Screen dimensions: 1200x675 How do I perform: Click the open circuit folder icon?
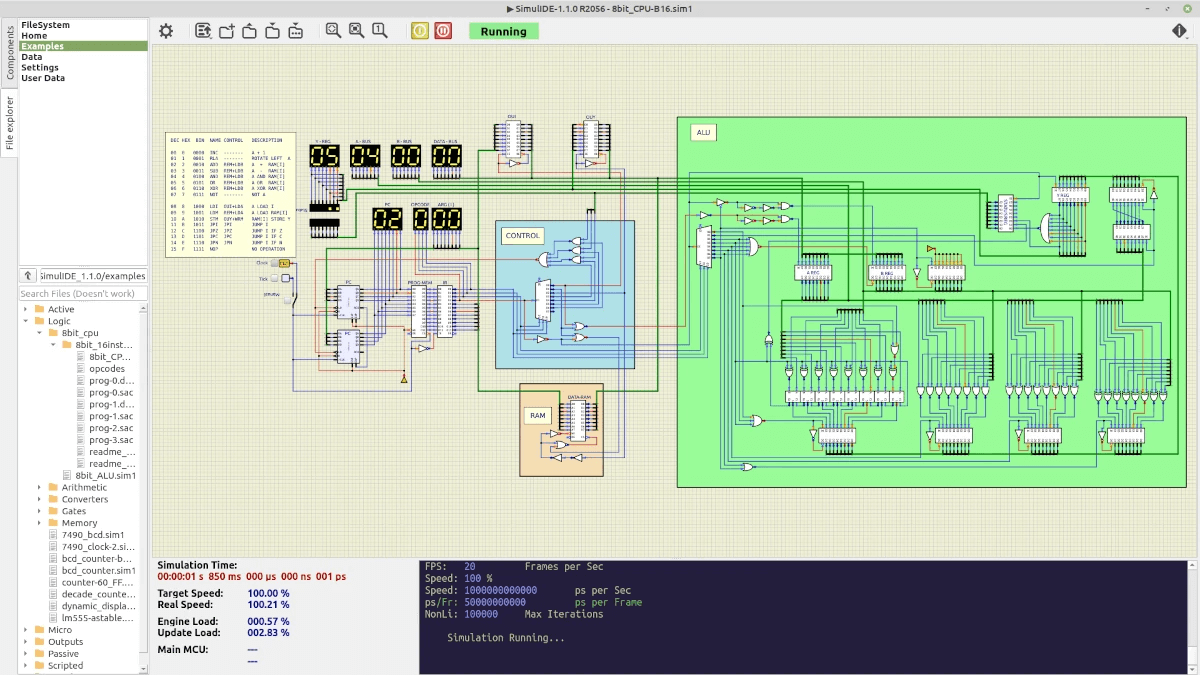tap(249, 31)
